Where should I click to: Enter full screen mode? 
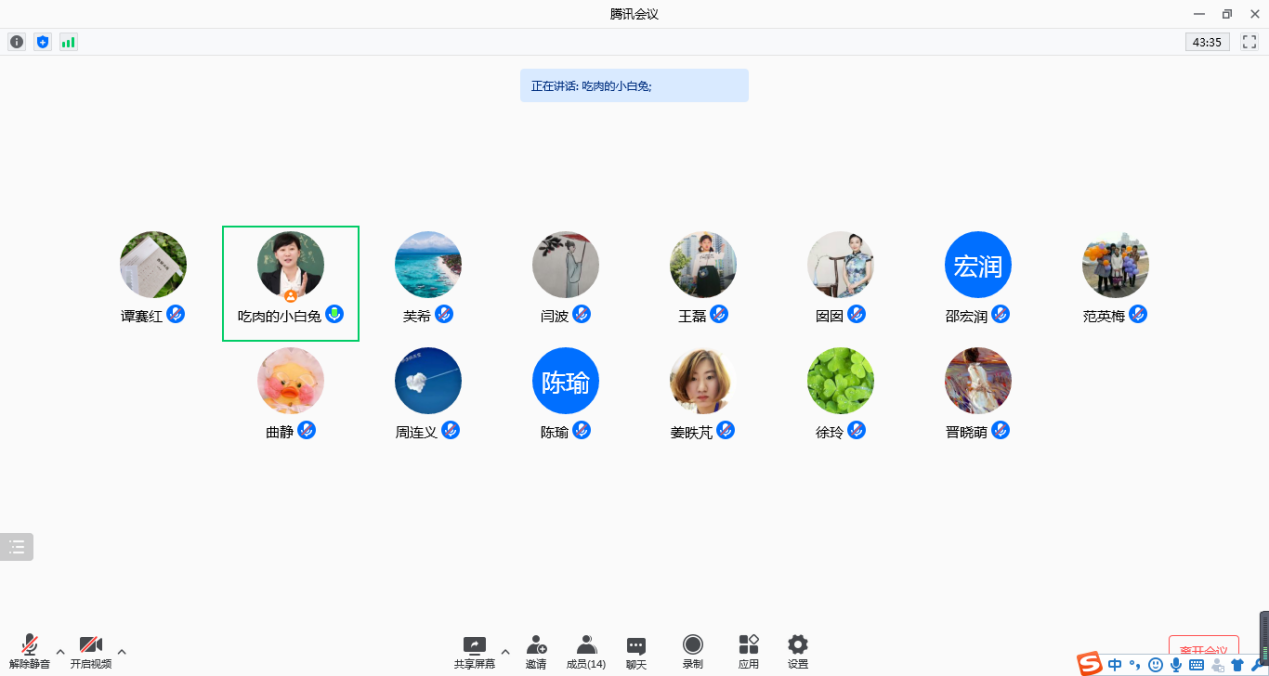pyautogui.click(x=1249, y=42)
